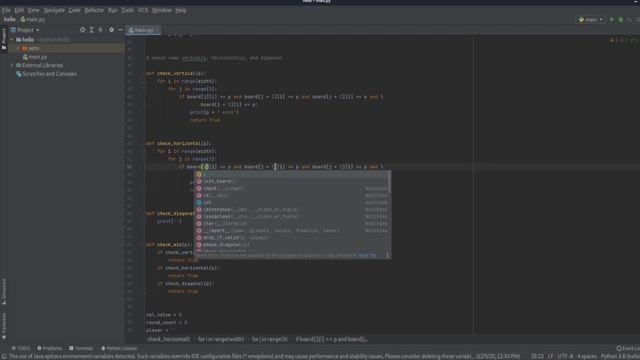Viewport: 640px width, 360px height.
Task: Choose input() from completion list
Action: click(293, 189)
